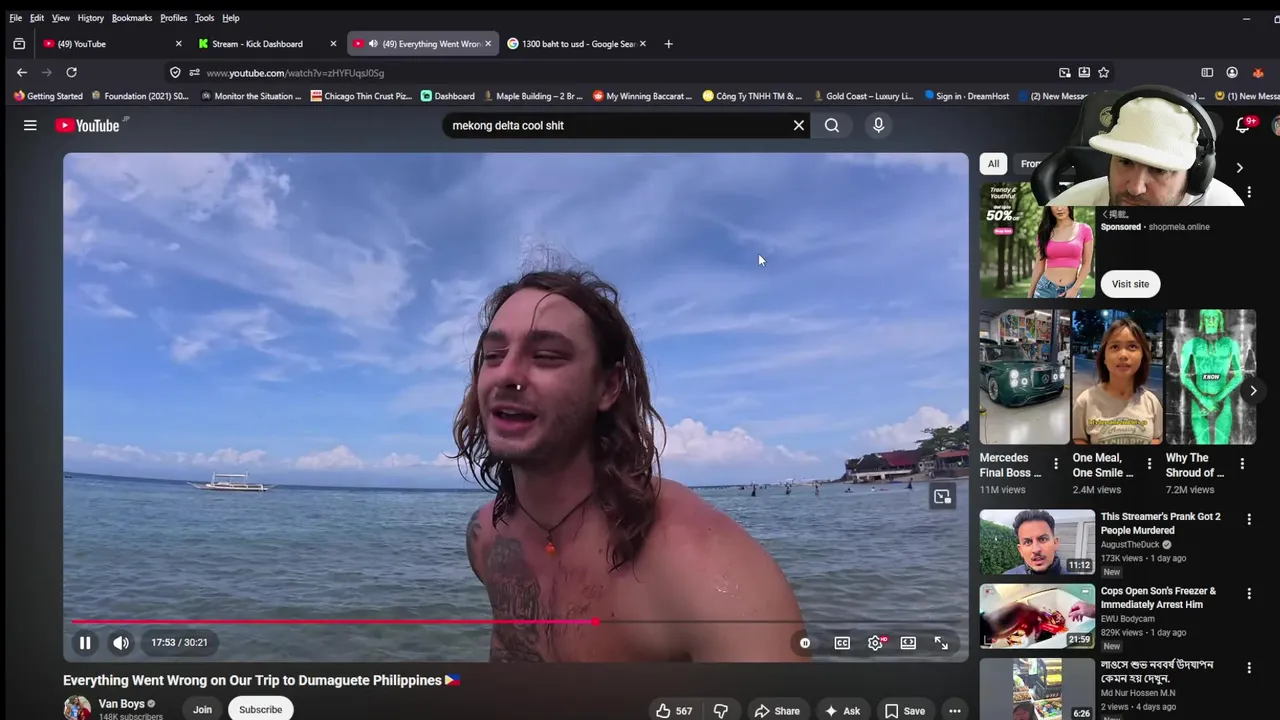Toggle the autoplay switch
This screenshot has width=1280, height=720.
[x=804, y=643]
